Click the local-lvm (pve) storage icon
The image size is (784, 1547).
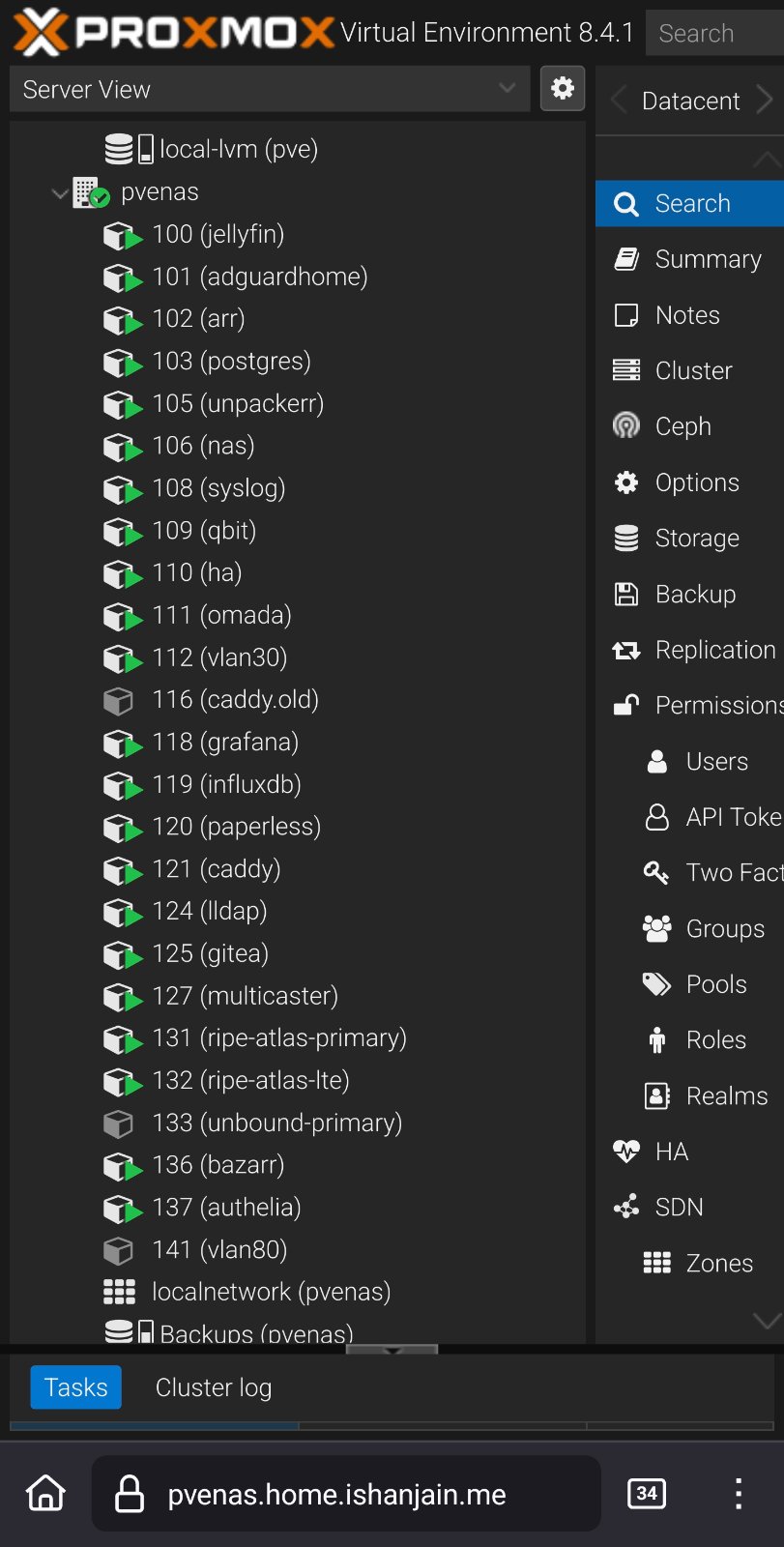tap(128, 149)
